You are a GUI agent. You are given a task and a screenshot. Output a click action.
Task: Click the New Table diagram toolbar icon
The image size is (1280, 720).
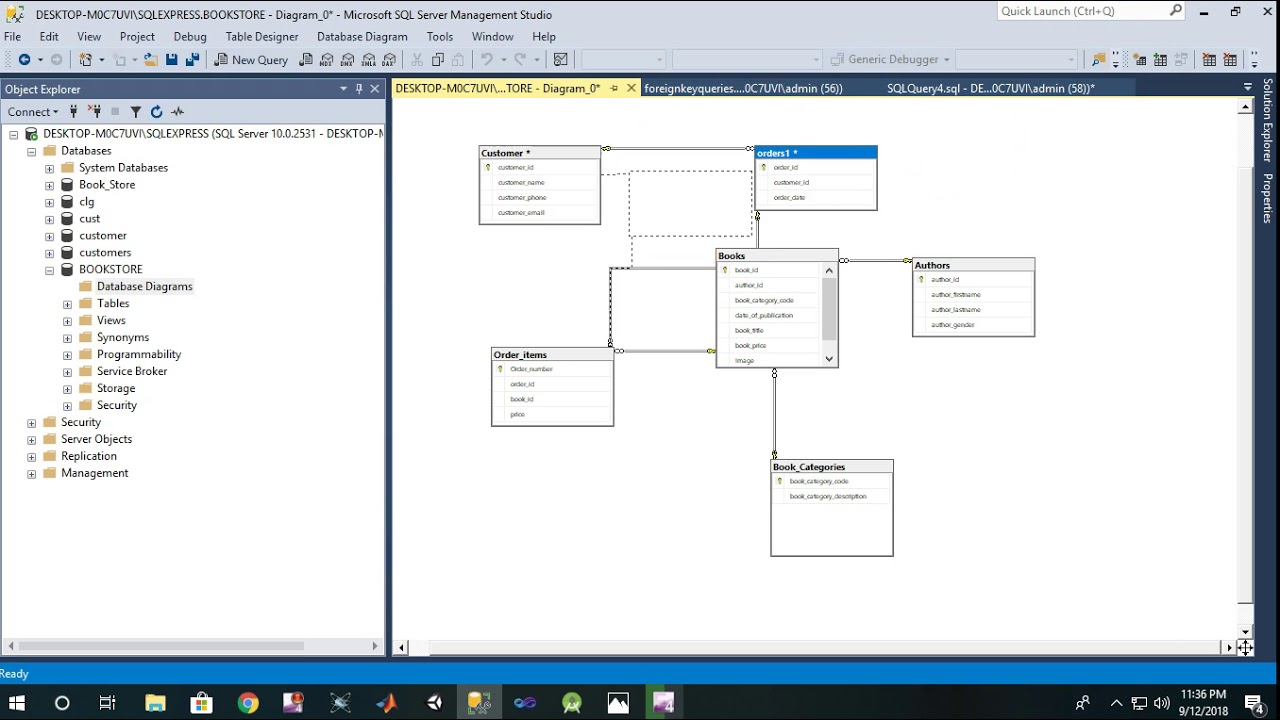(x=1141, y=60)
